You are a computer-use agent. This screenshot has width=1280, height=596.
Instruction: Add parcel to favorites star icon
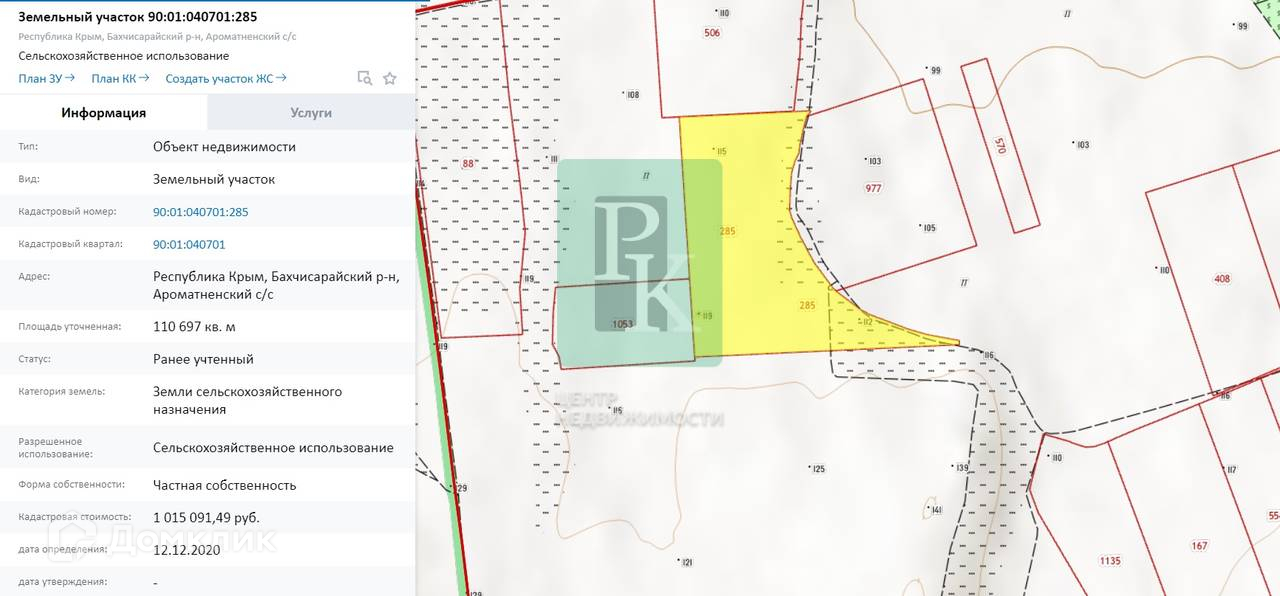390,78
